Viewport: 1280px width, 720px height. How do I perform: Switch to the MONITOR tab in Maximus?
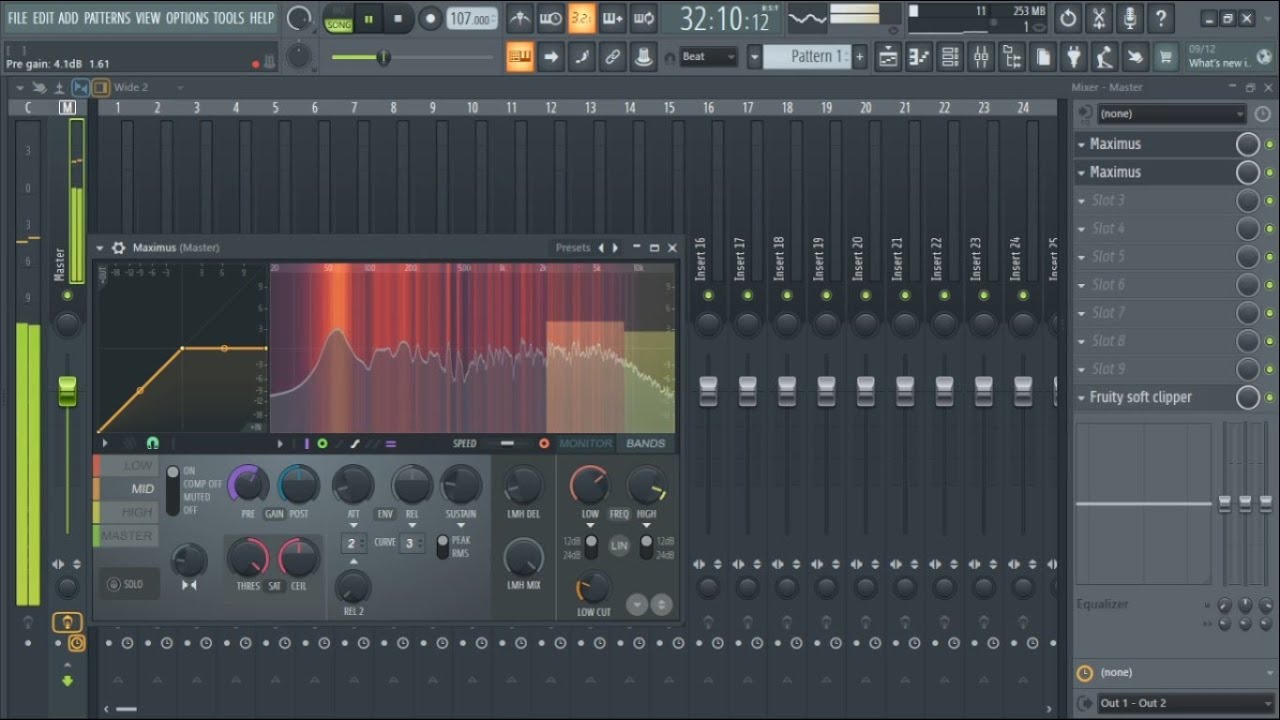586,443
